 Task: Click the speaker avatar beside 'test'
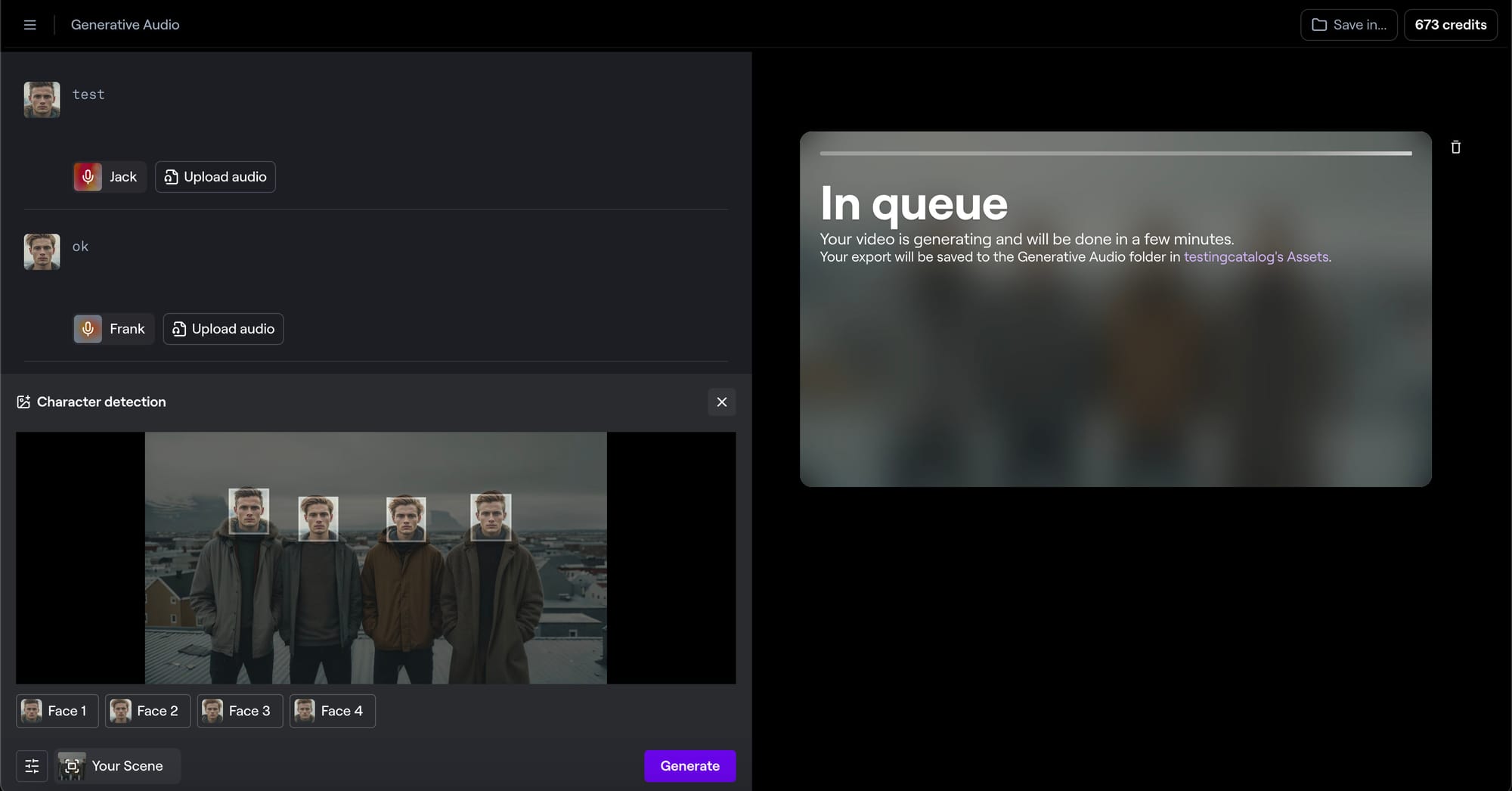(x=42, y=100)
